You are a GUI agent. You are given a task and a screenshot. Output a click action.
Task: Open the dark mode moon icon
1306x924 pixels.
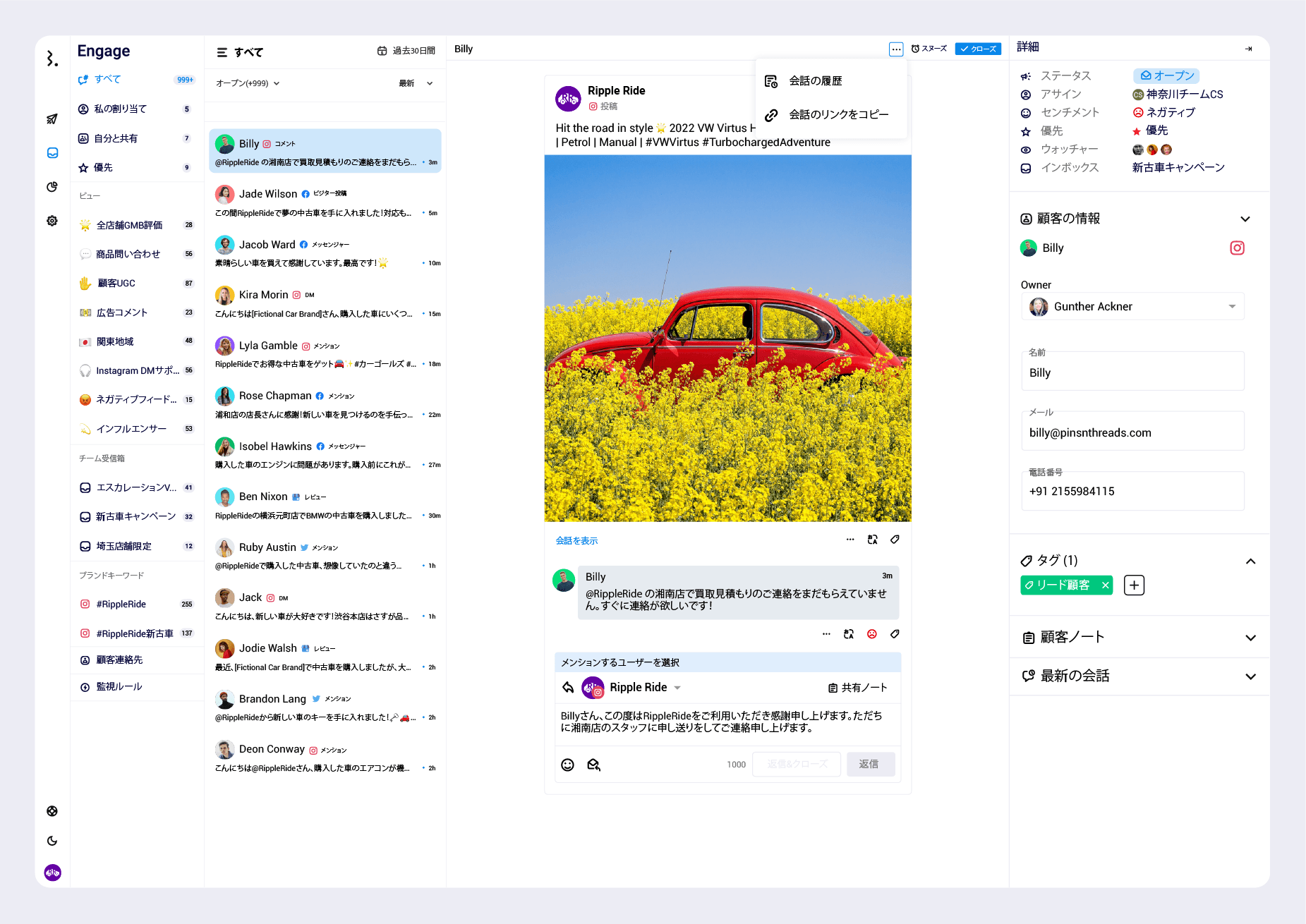pyautogui.click(x=52, y=841)
